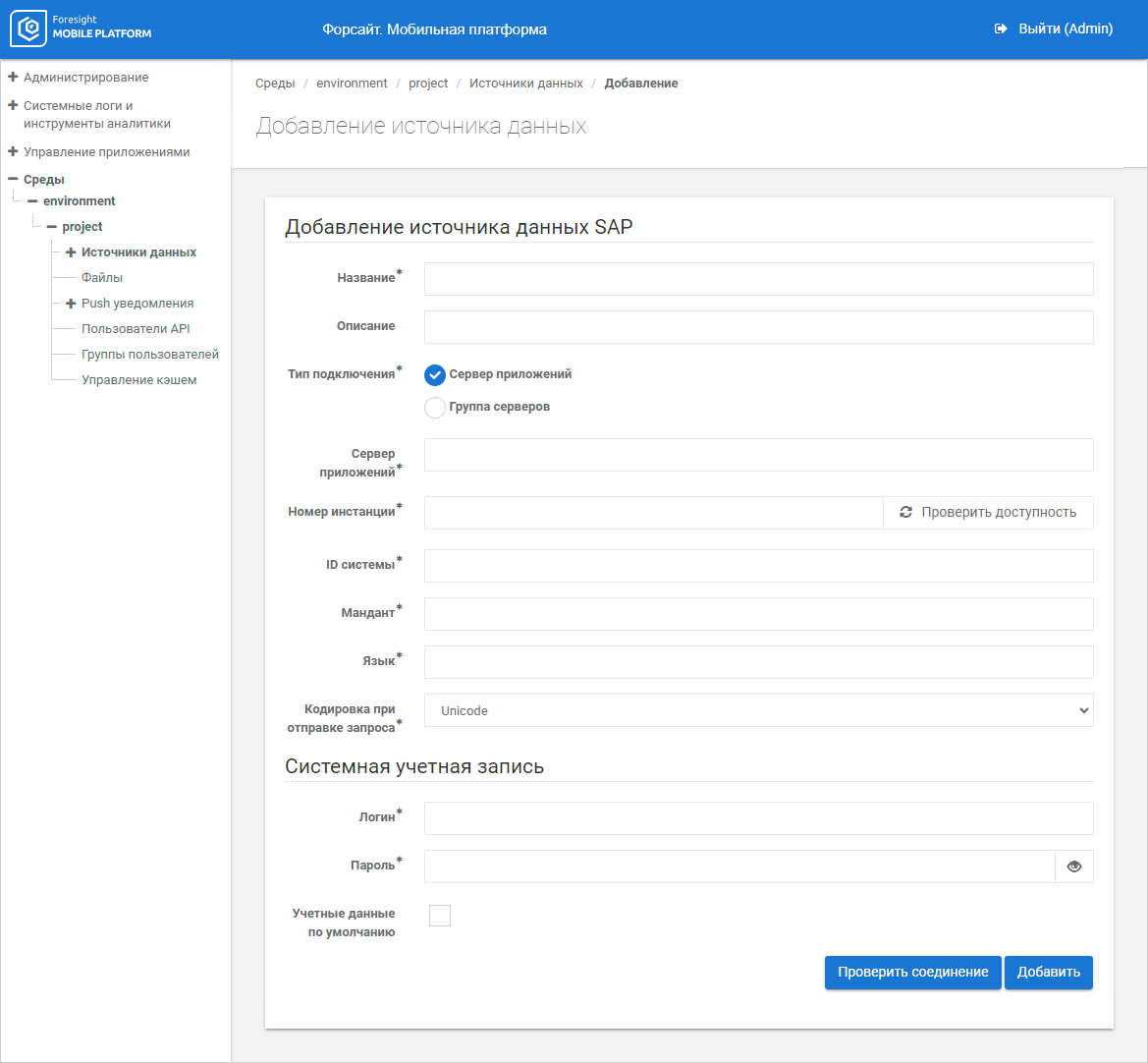
Task: Collapse the Среды tree node
Action: tap(13, 179)
